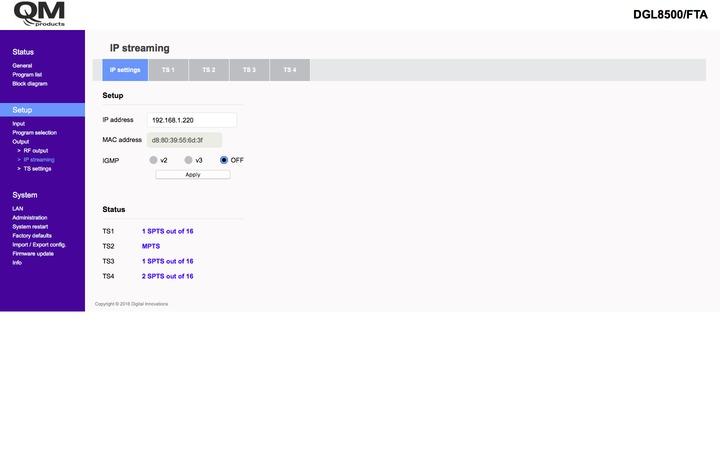Set IGMP to OFF
This screenshot has height=450, width=720.
point(224,160)
